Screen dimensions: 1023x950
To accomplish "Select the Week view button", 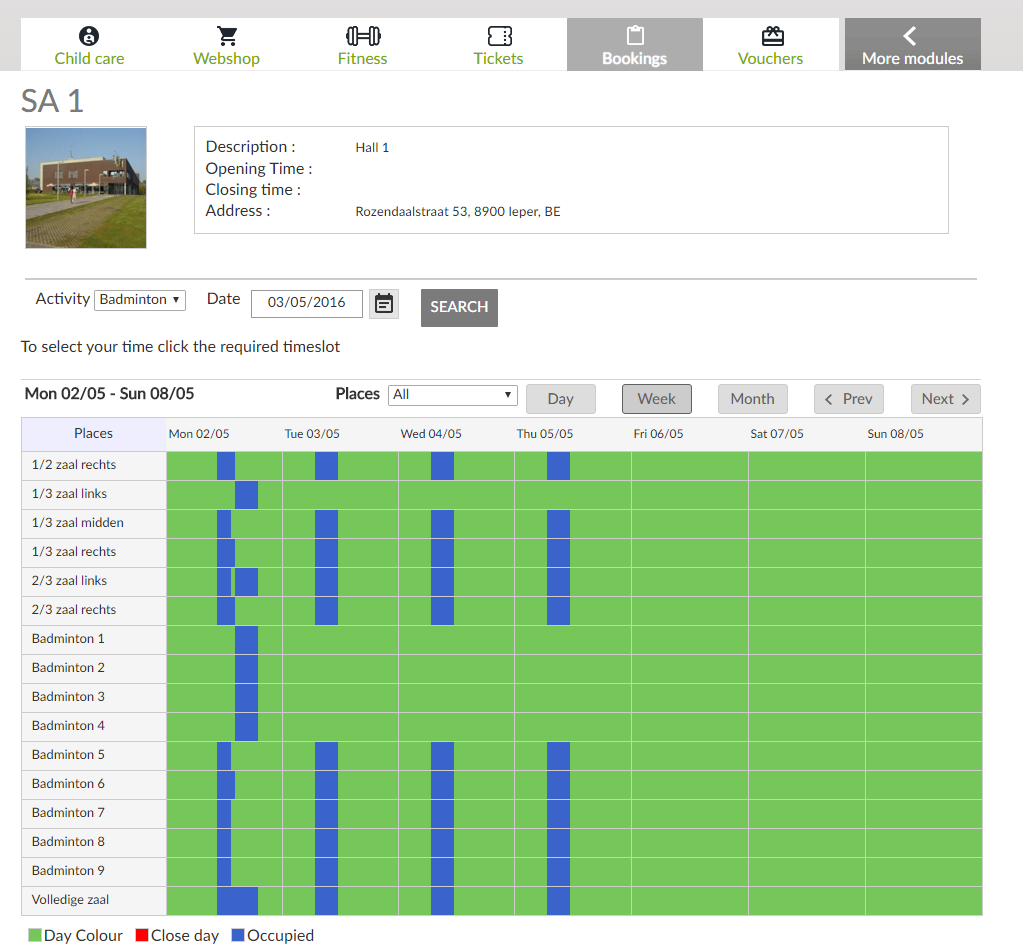I will pyautogui.click(x=656, y=399).
